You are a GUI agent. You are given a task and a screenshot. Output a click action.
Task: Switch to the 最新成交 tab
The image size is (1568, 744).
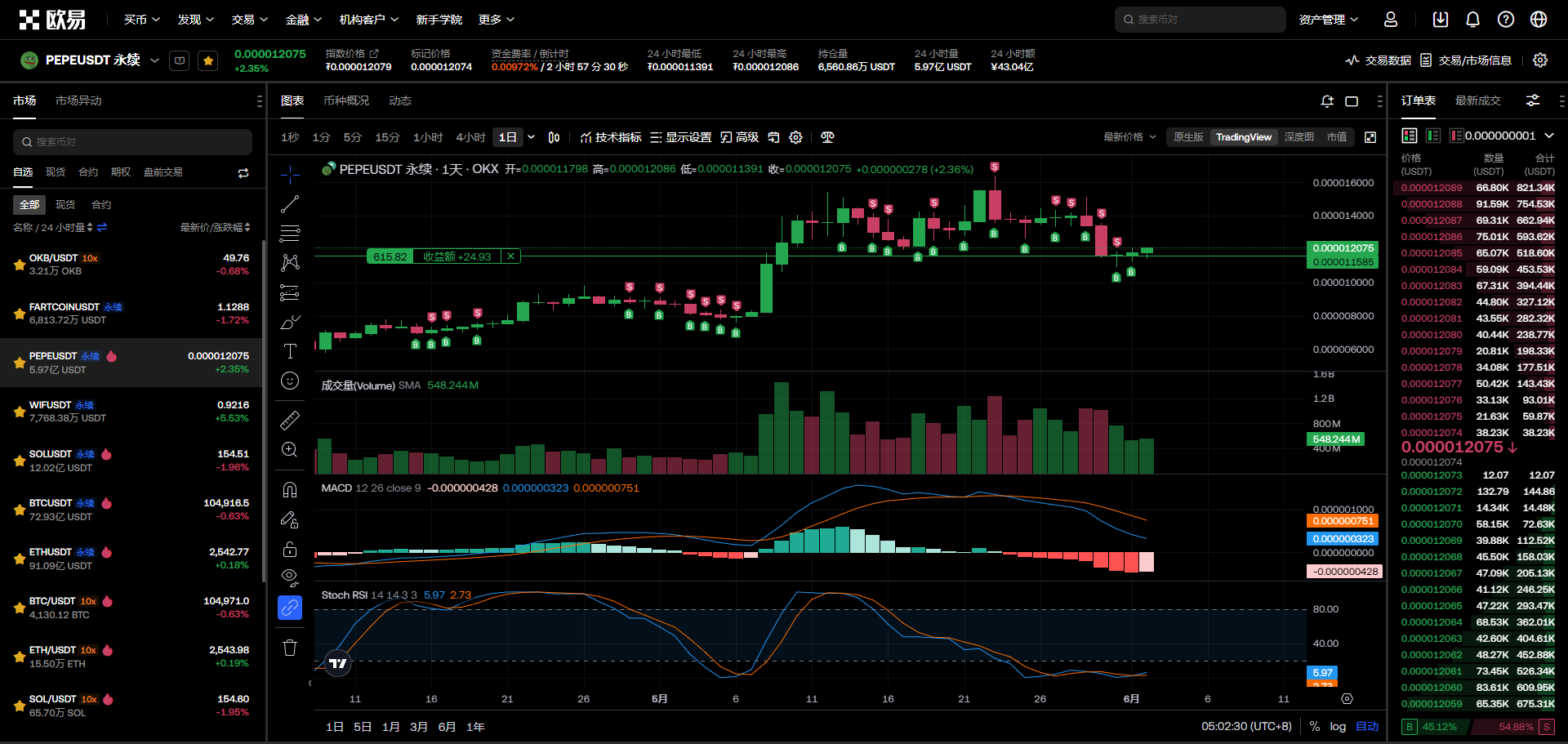1477,100
